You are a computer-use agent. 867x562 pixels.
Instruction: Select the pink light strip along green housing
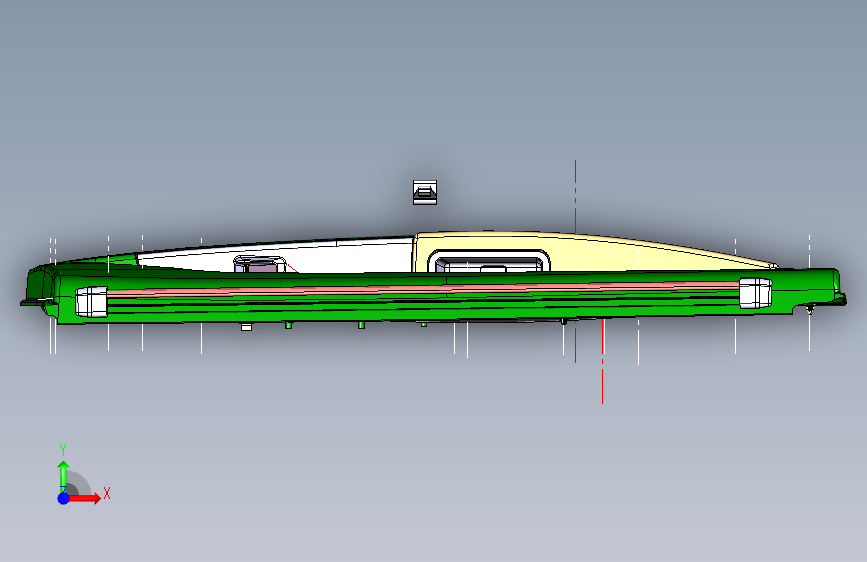423,289
